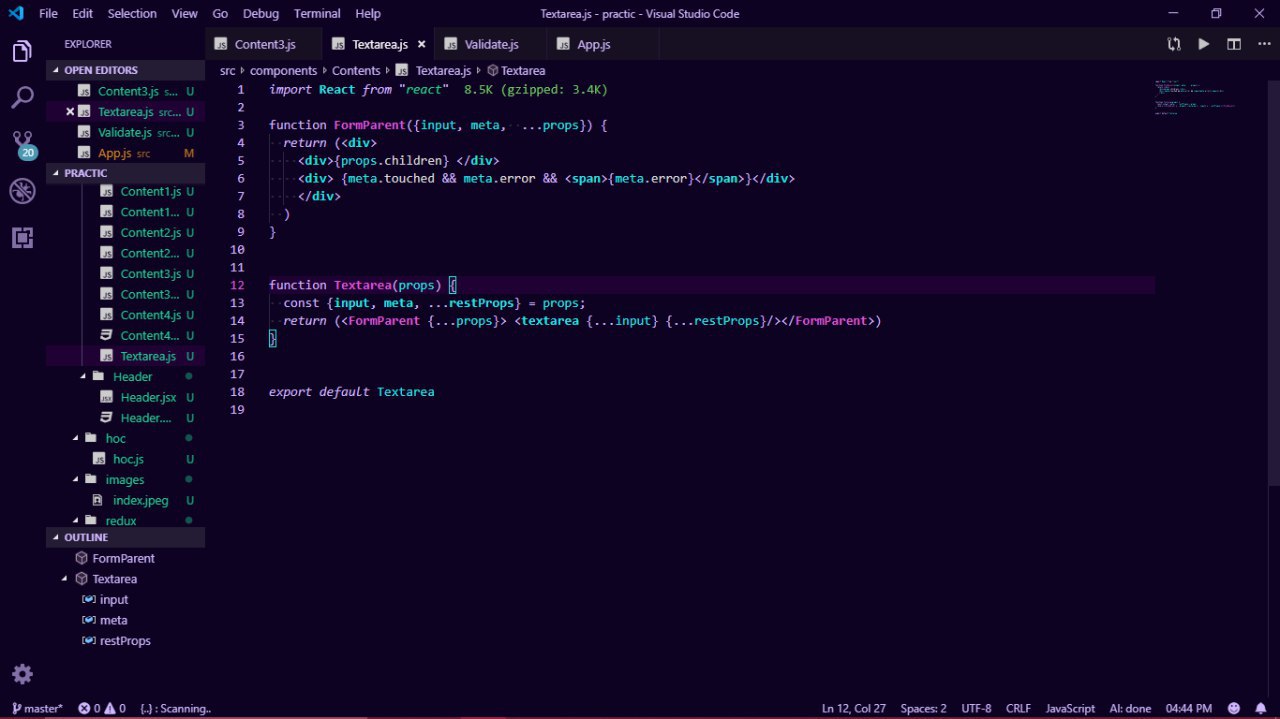Image resolution: width=1280 pixels, height=719 pixels.
Task: Collapse the OUTLINE section
Action: pos(86,537)
